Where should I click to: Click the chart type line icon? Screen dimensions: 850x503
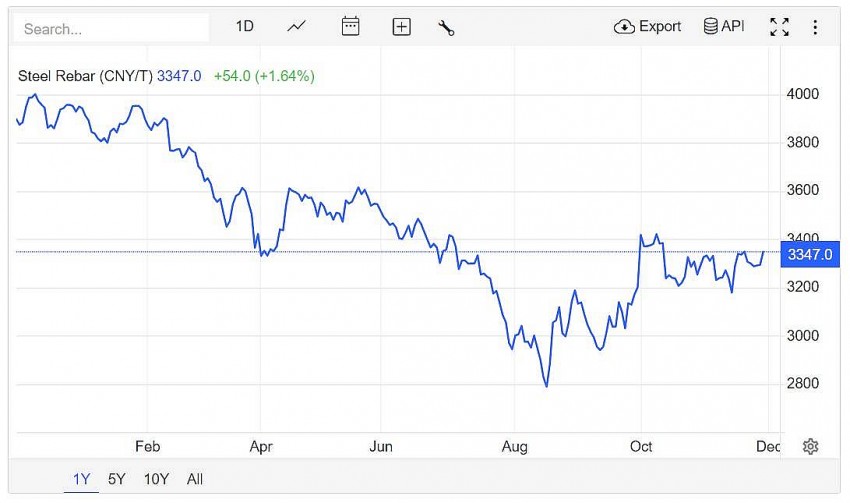click(296, 27)
